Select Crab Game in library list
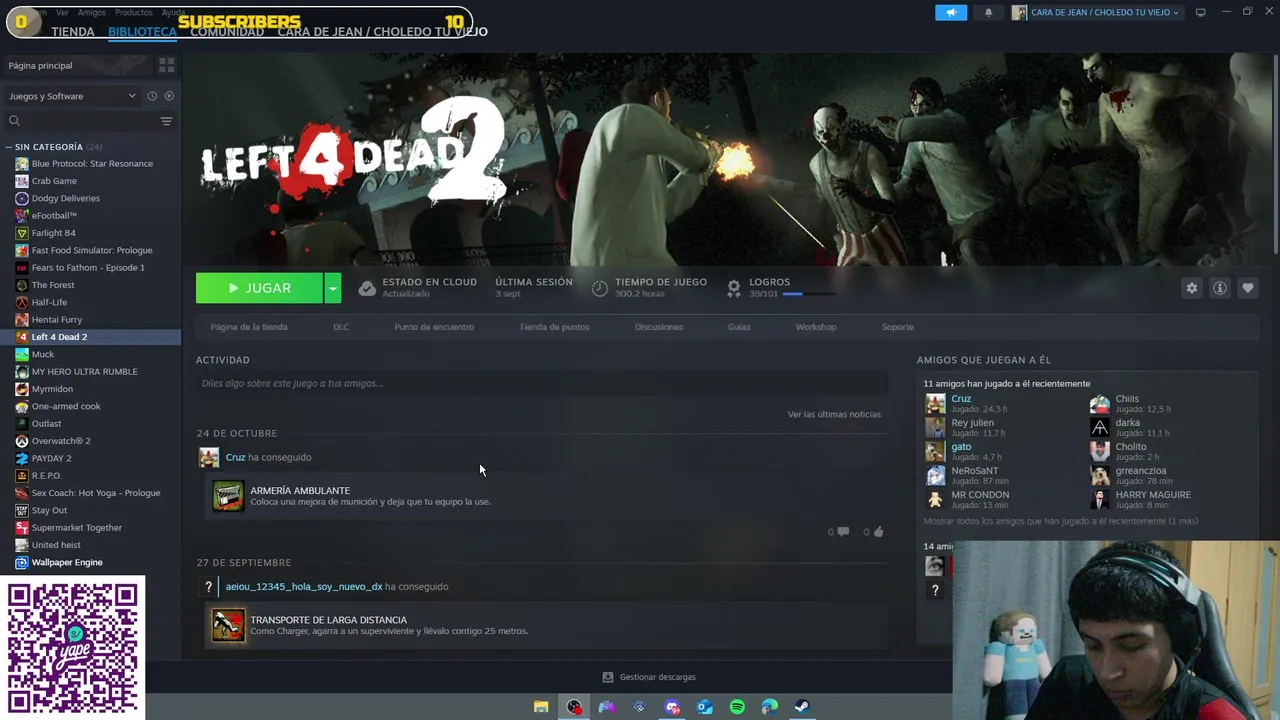The height and width of the screenshot is (720, 1280). pos(90,181)
